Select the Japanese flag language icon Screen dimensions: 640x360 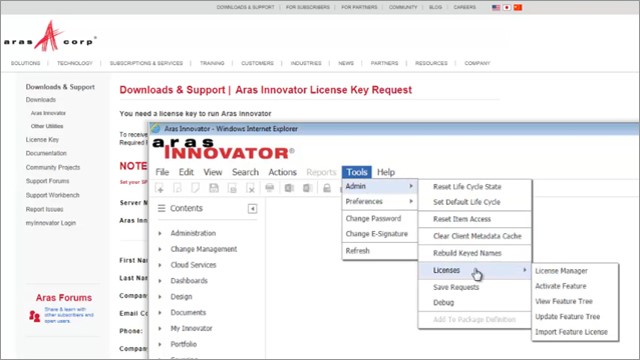[507, 7]
